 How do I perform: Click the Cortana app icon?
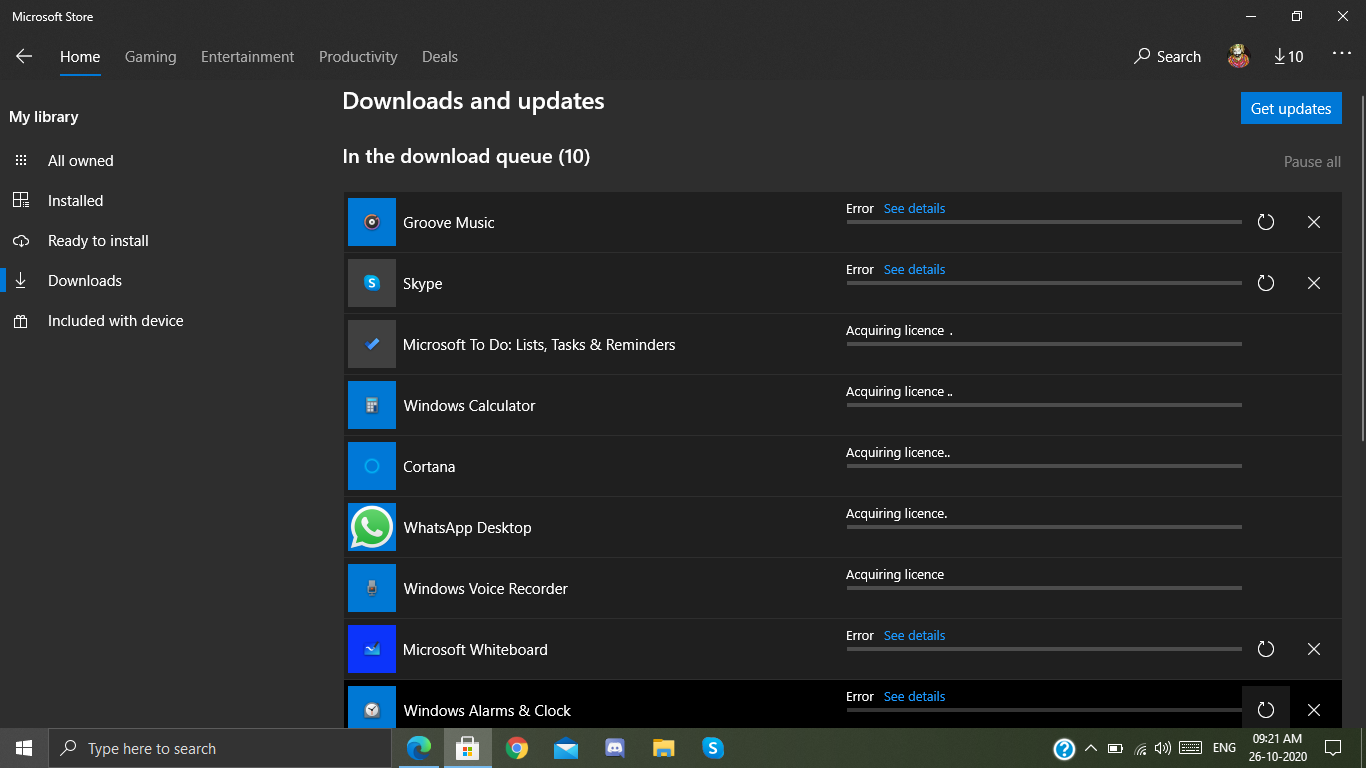[372, 466]
